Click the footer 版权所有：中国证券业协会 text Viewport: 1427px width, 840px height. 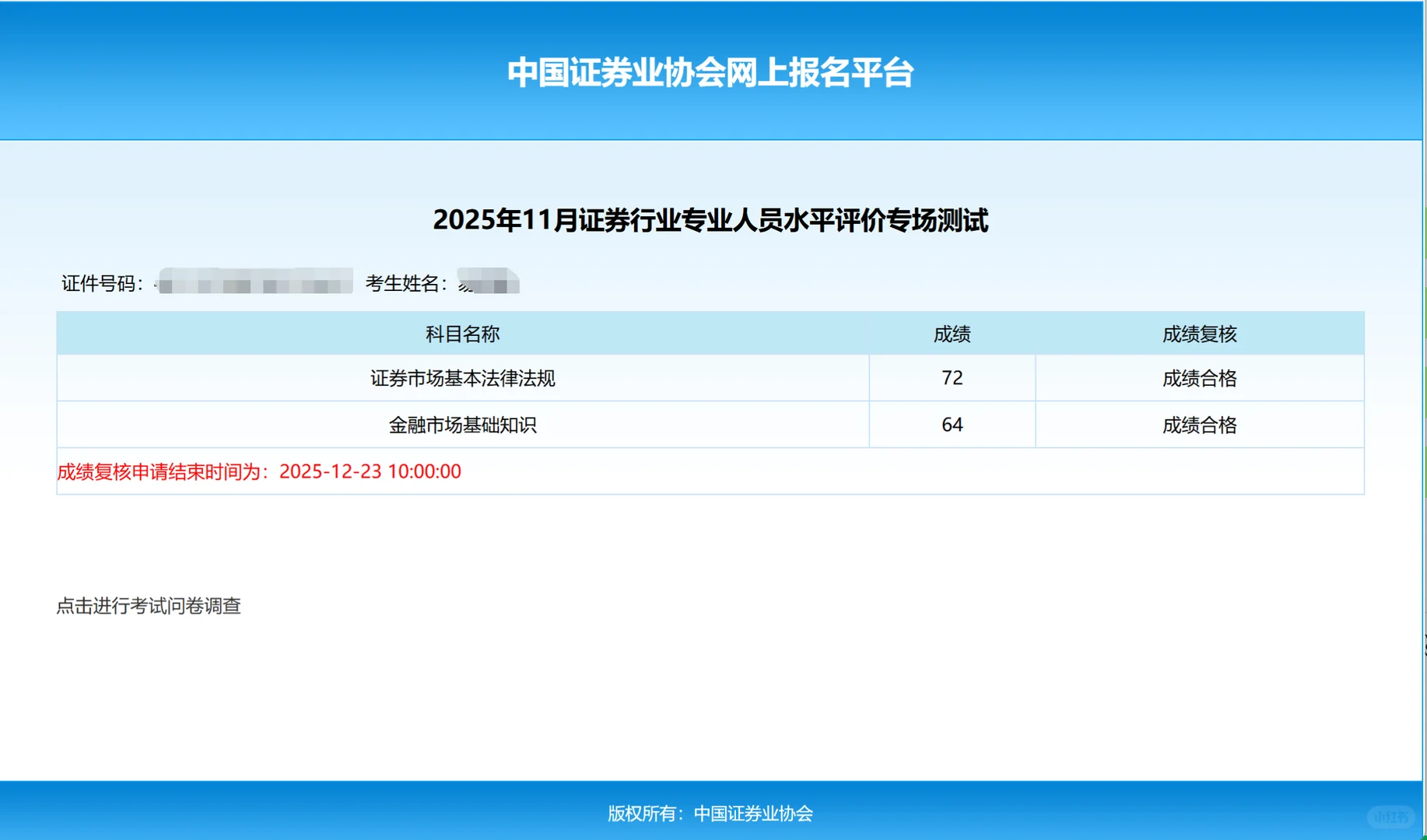712,814
